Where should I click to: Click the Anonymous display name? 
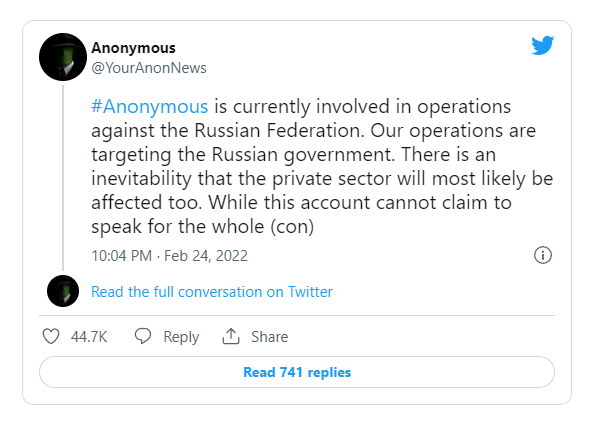tap(133, 48)
